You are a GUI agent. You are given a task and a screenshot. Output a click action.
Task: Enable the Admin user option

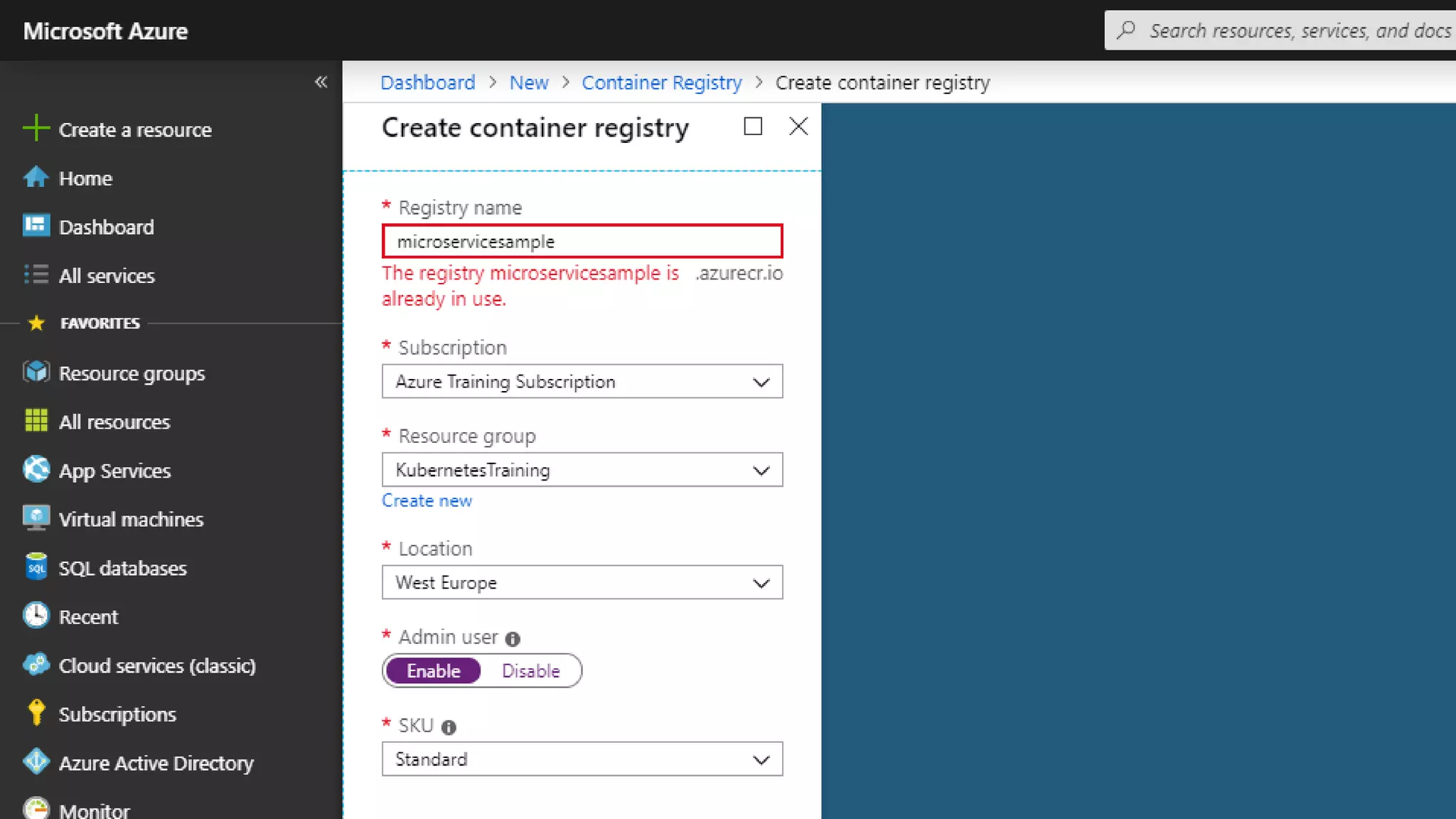[x=433, y=670]
